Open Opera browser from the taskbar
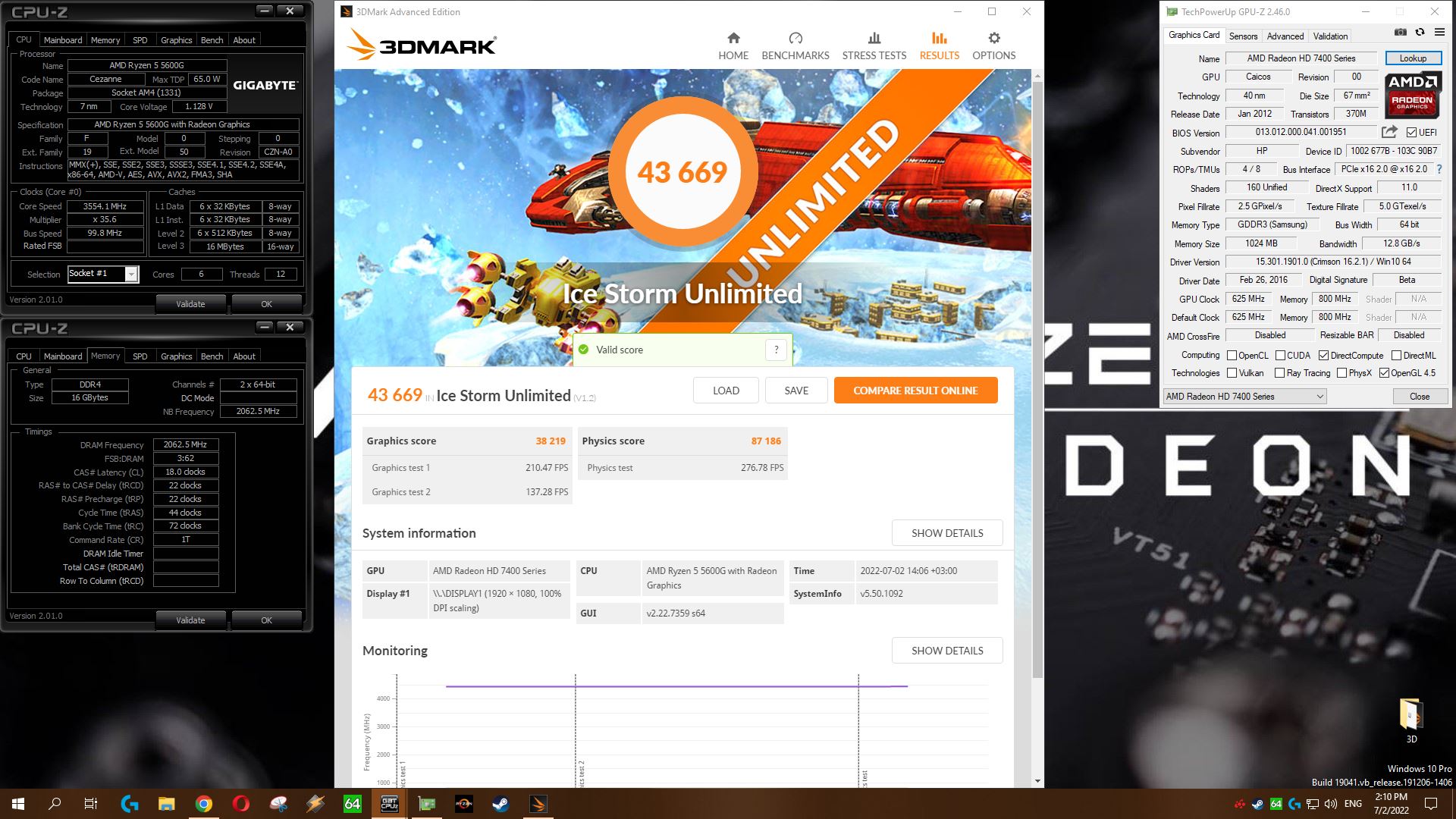The height and width of the screenshot is (819, 1456). click(241, 804)
